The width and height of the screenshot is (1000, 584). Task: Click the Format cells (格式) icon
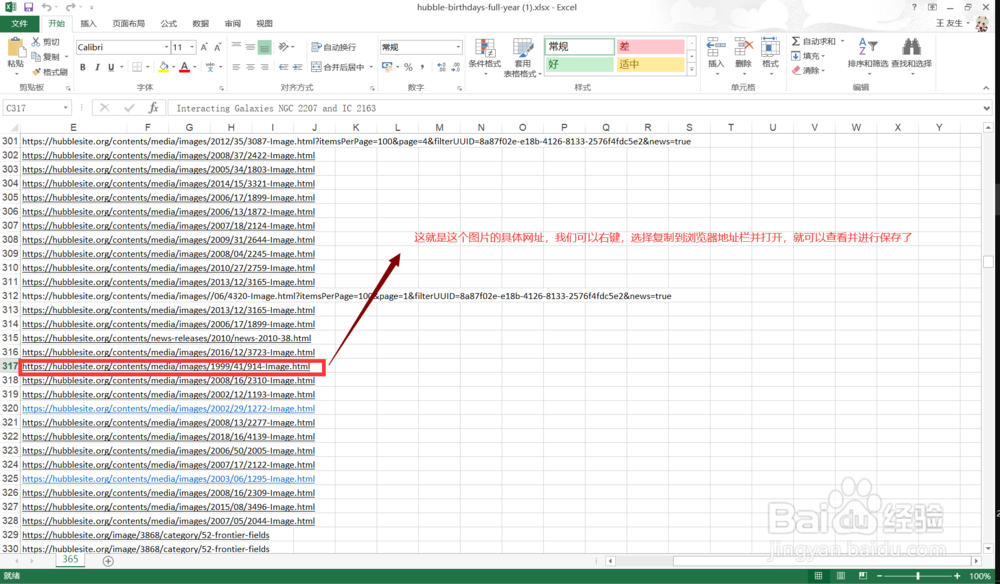770,47
